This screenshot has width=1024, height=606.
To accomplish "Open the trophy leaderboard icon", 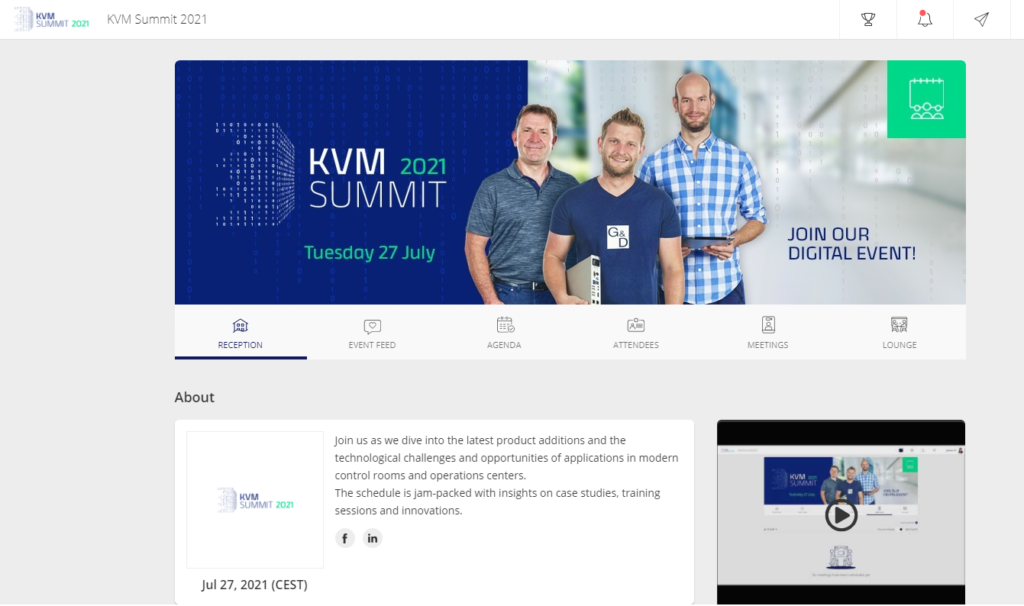I will pos(868,20).
